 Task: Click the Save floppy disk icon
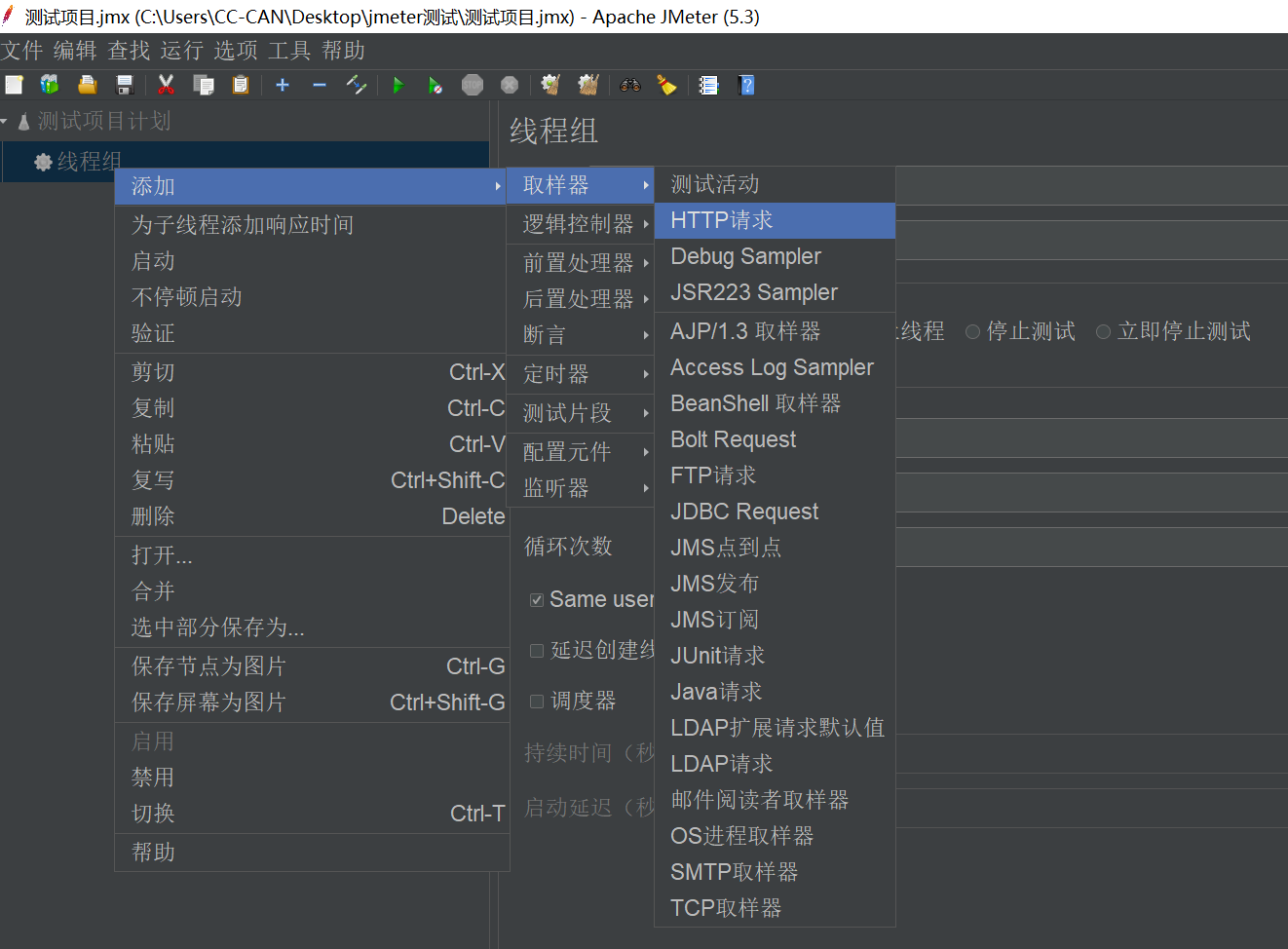pos(124,85)
